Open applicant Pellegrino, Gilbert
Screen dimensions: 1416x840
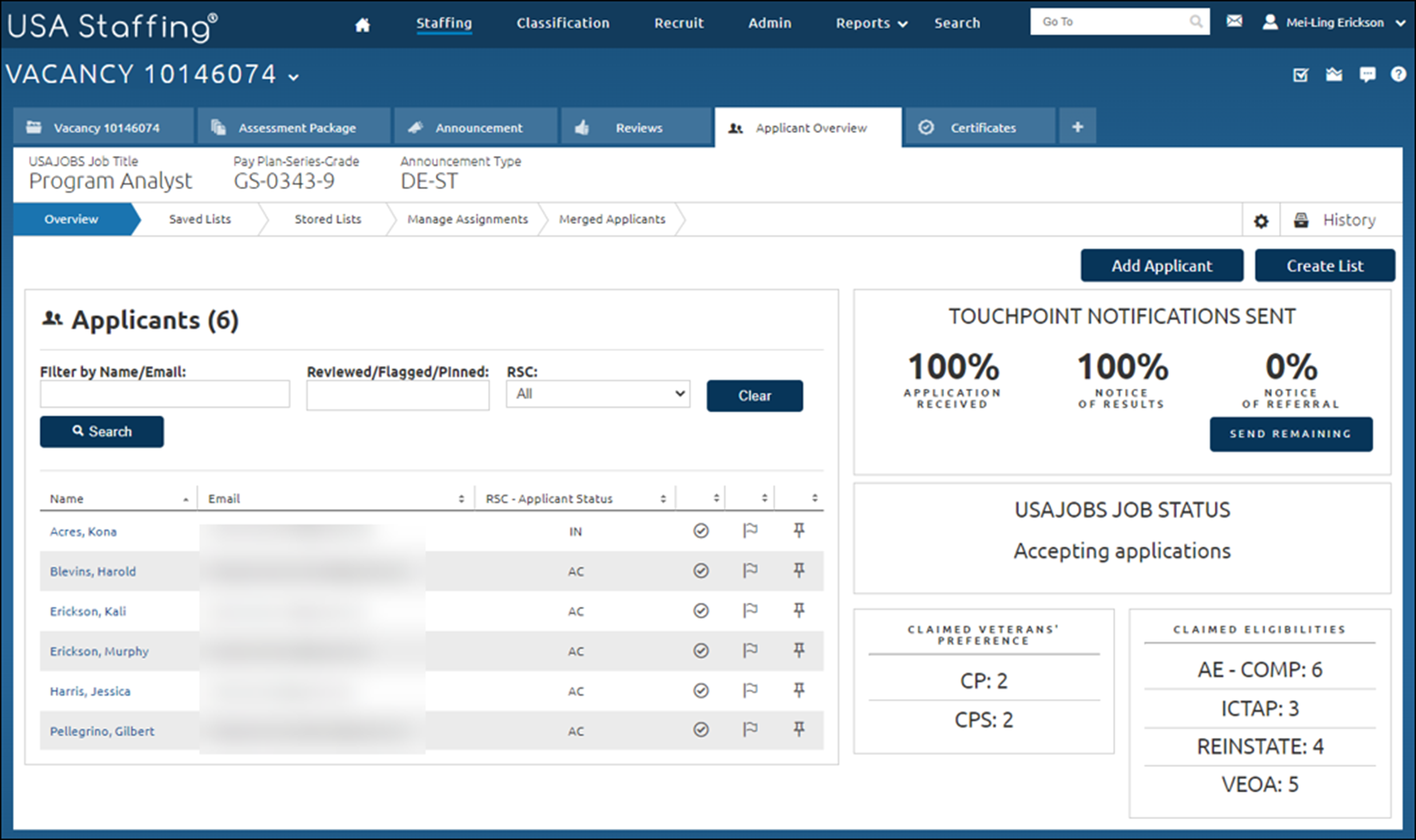click(102, 731)
